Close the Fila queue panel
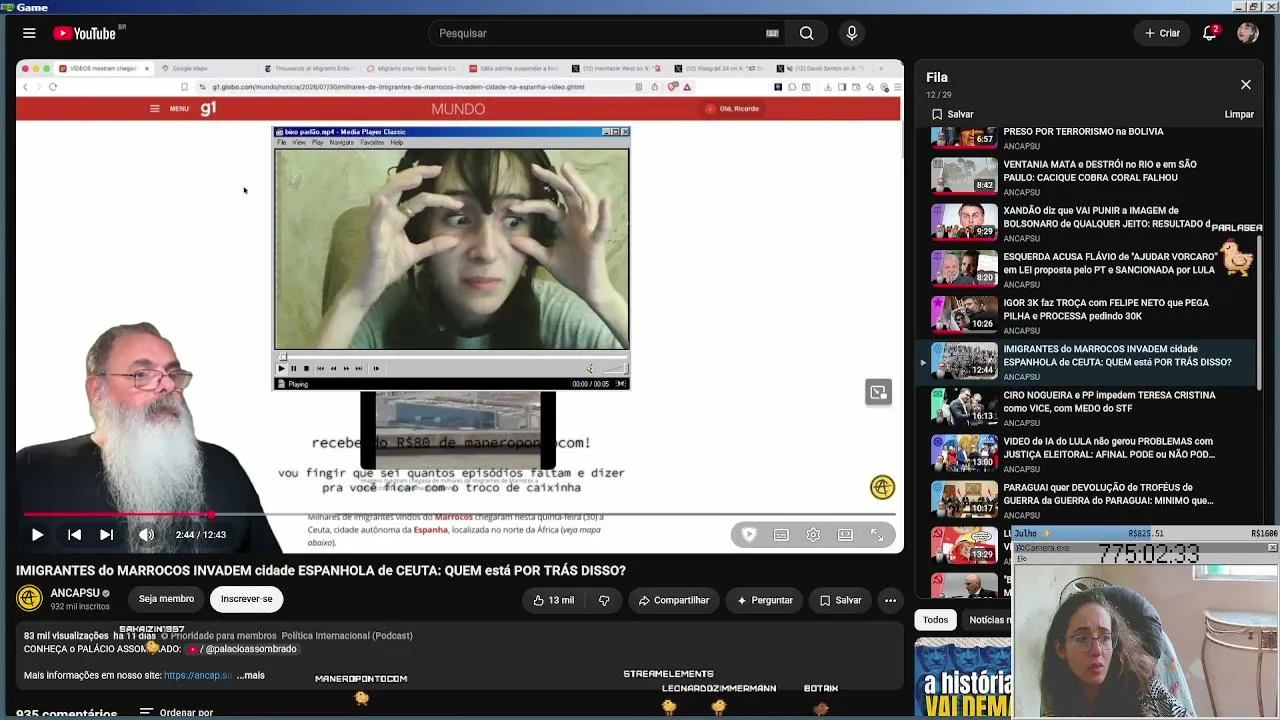The image size is (1280, 720). 1245,85
